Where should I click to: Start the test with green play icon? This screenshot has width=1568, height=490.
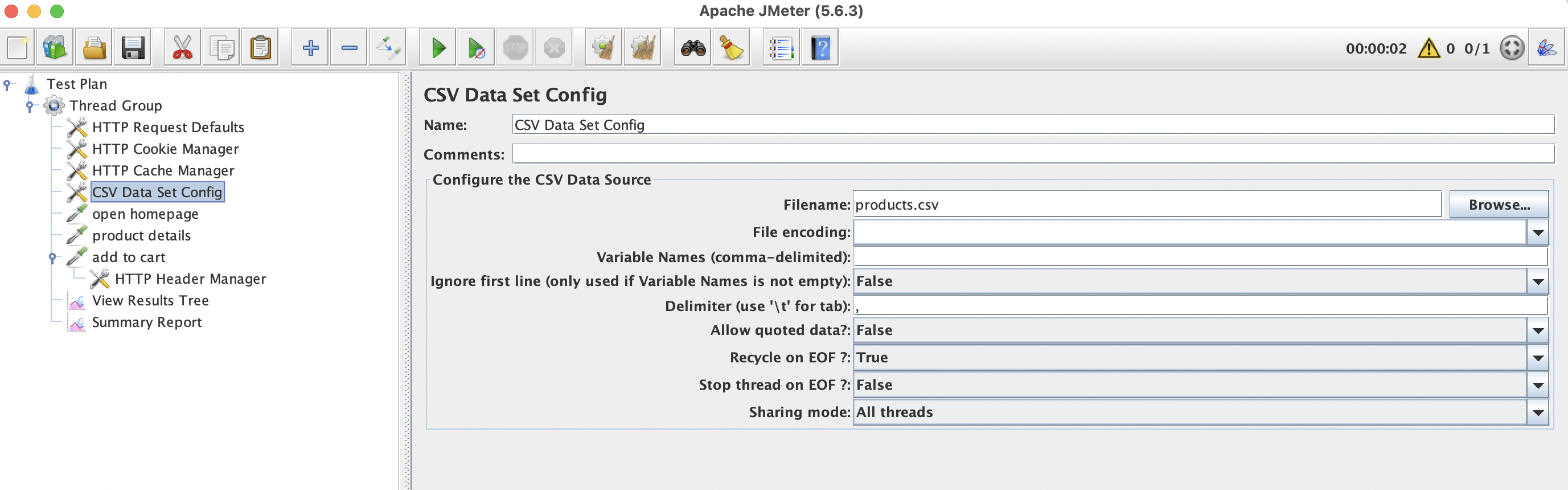pyautogui.click(x=438, y=47)
